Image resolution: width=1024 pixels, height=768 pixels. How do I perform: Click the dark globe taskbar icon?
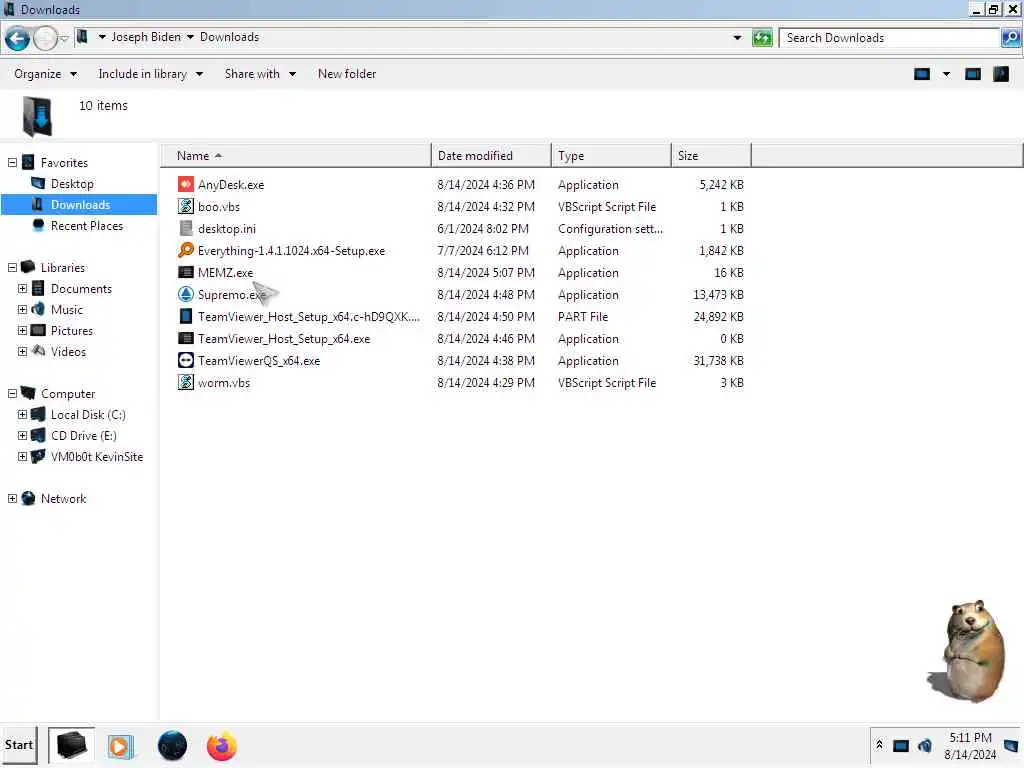[172, 746]
